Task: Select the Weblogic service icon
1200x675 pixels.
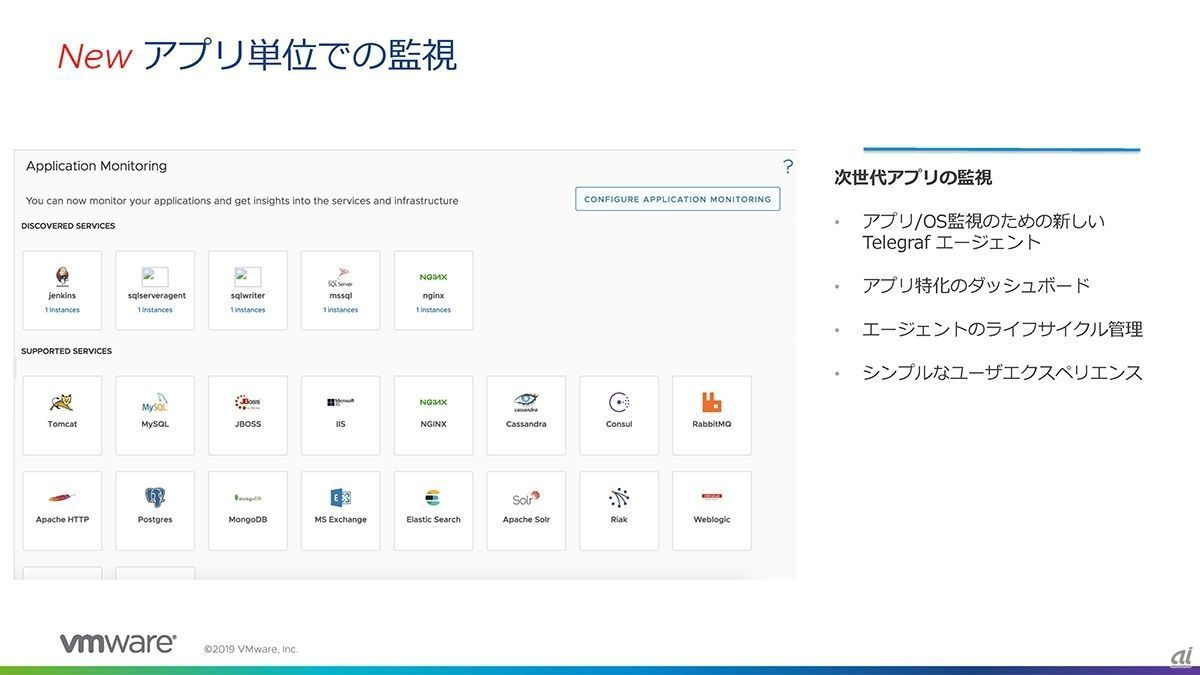Action: coord(712,497)
